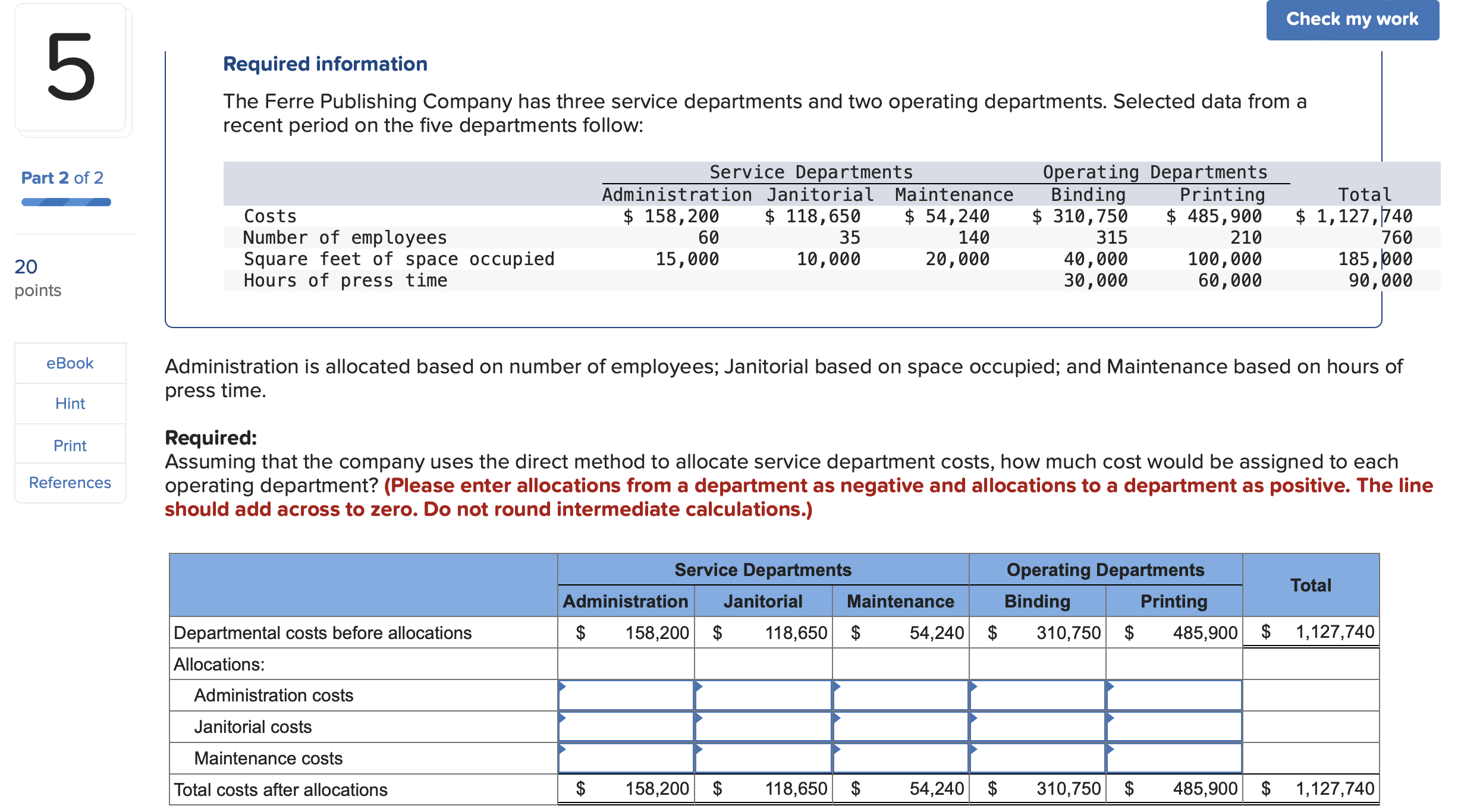Open the Hint link
Image resolution: width=1483 pixels, height=812 pixels.
tap(70, 404)
